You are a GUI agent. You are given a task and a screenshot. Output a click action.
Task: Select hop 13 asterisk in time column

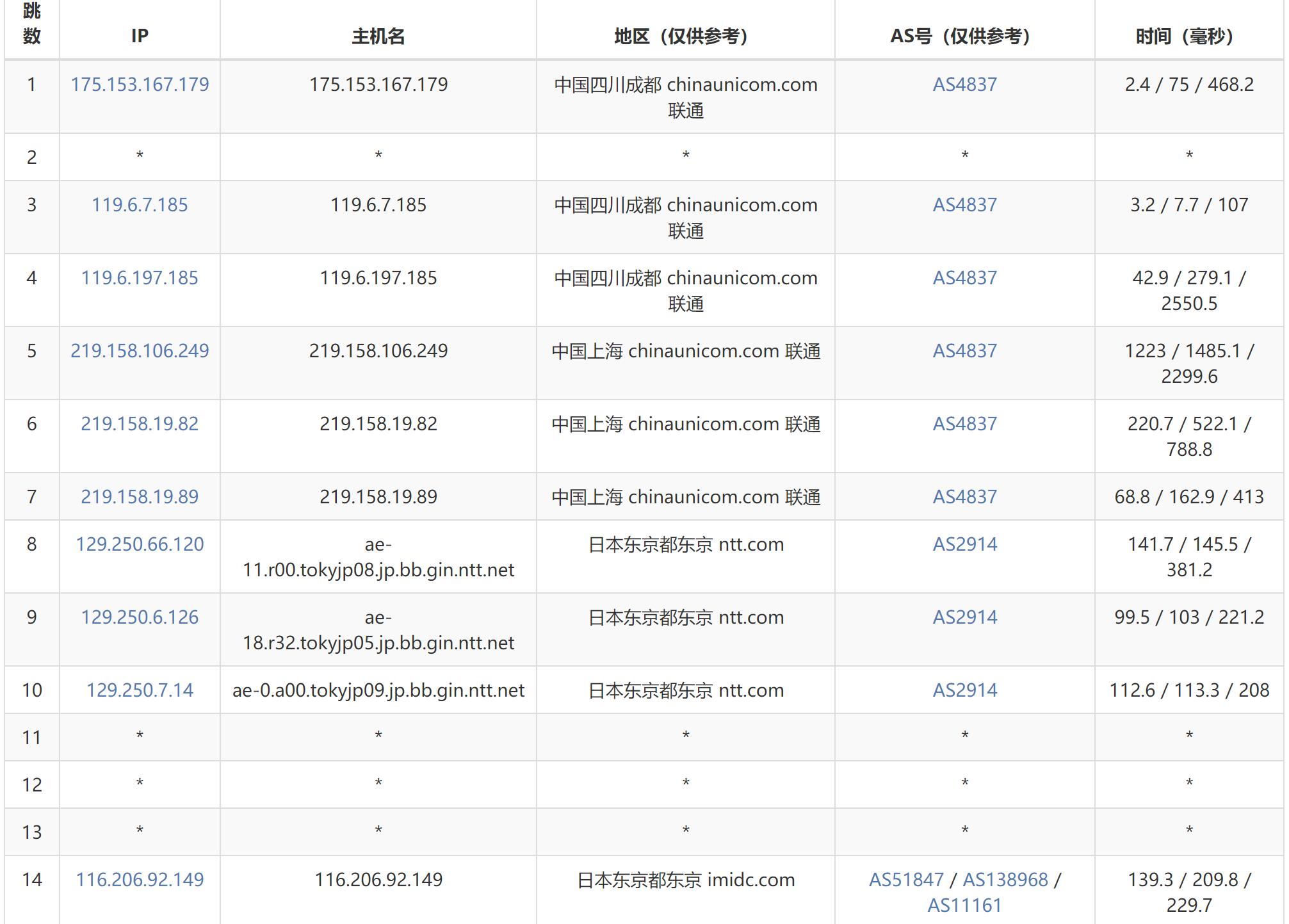click(1189, 831)
